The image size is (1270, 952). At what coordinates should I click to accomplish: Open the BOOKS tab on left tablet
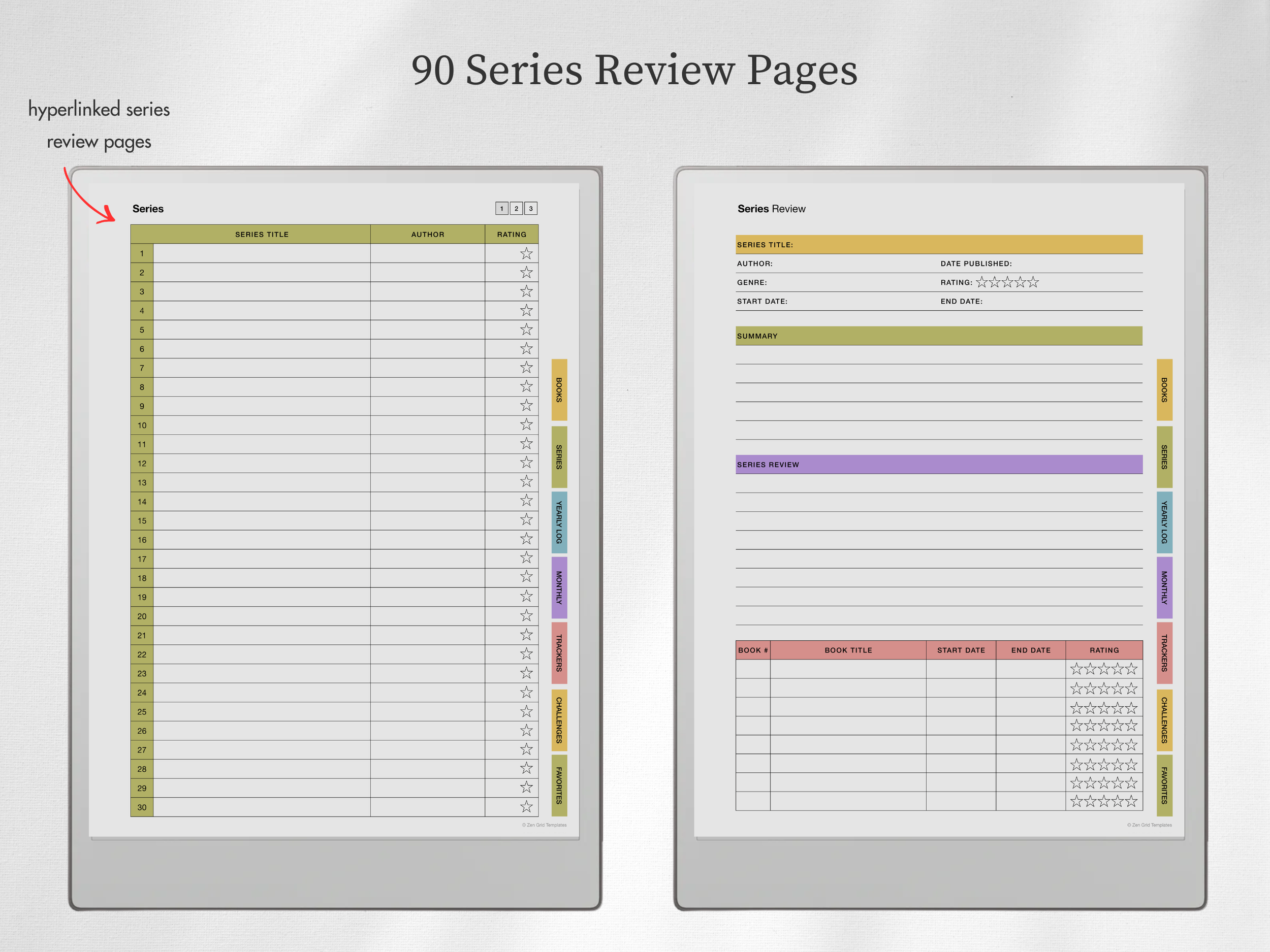click(x=559, y=389)
